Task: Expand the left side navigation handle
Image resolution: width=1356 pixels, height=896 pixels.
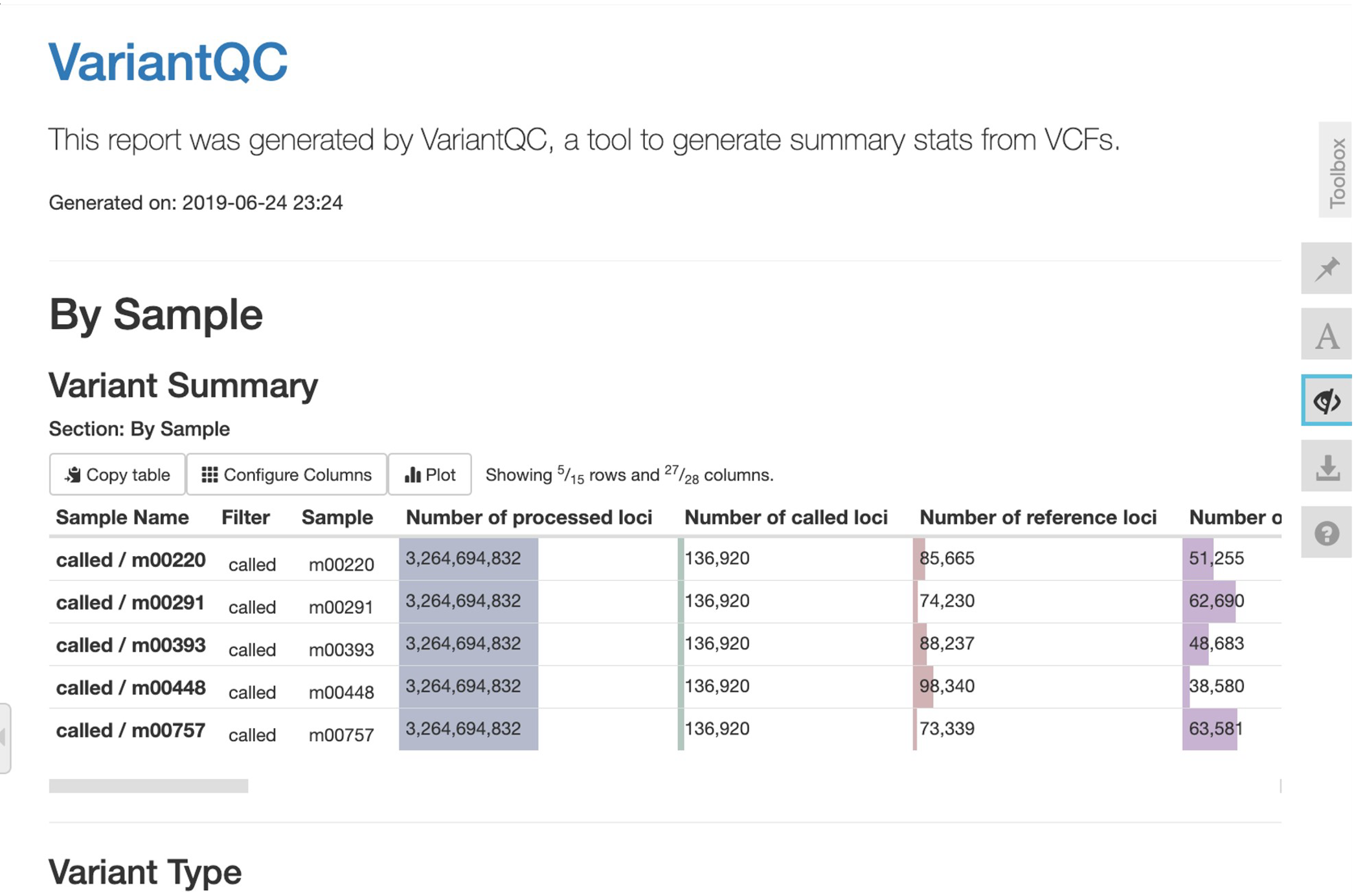Action: pyautogui.click(x=5, y=737)
